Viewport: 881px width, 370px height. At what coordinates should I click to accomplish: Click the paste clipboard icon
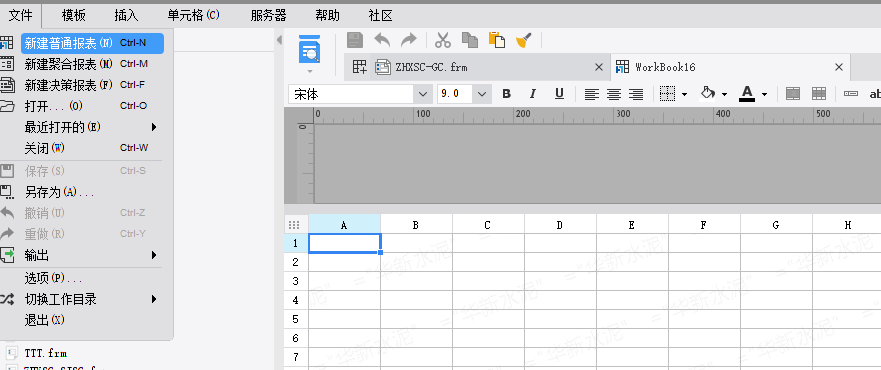coord(496,40)
